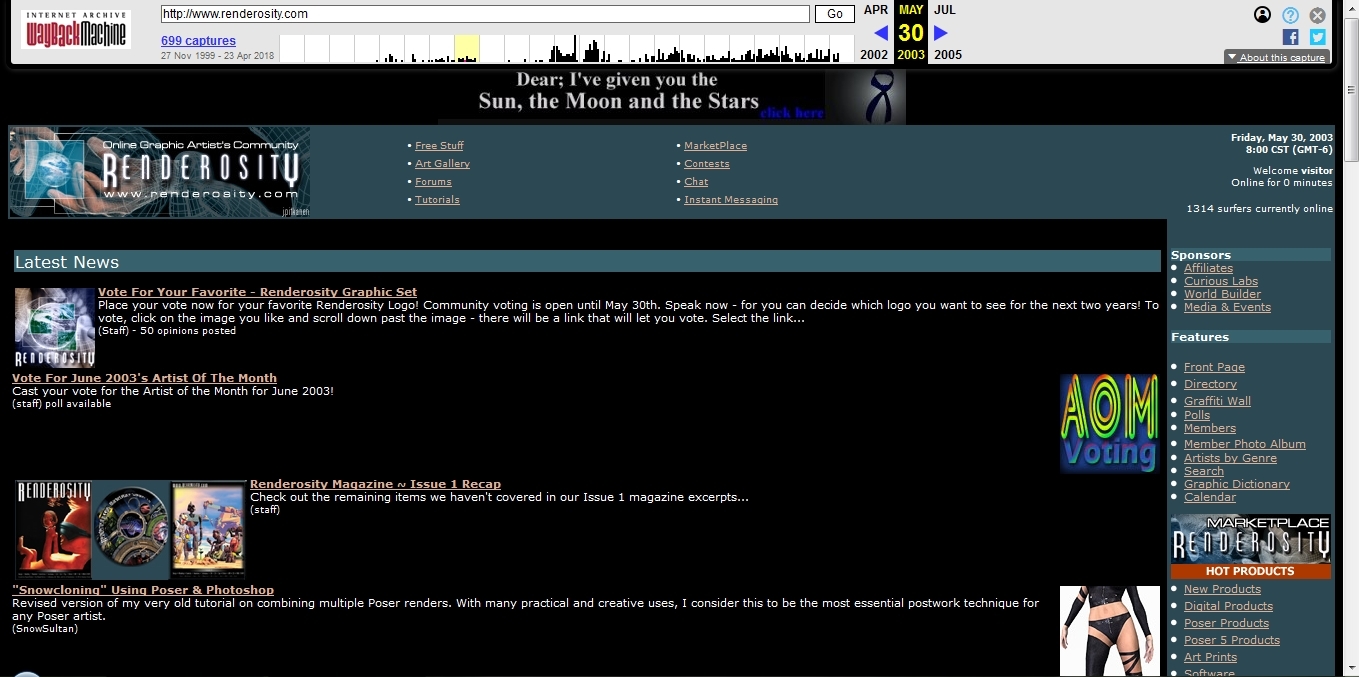Open Instant Messaging link
This screenshot has width=1359, height=677.
click(x=731, y=200)
